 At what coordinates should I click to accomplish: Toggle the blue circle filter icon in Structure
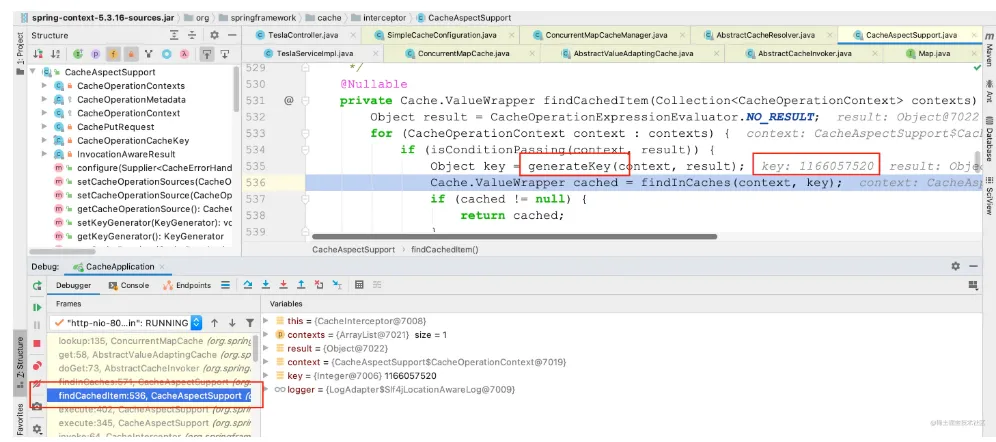tap(166, 55)
